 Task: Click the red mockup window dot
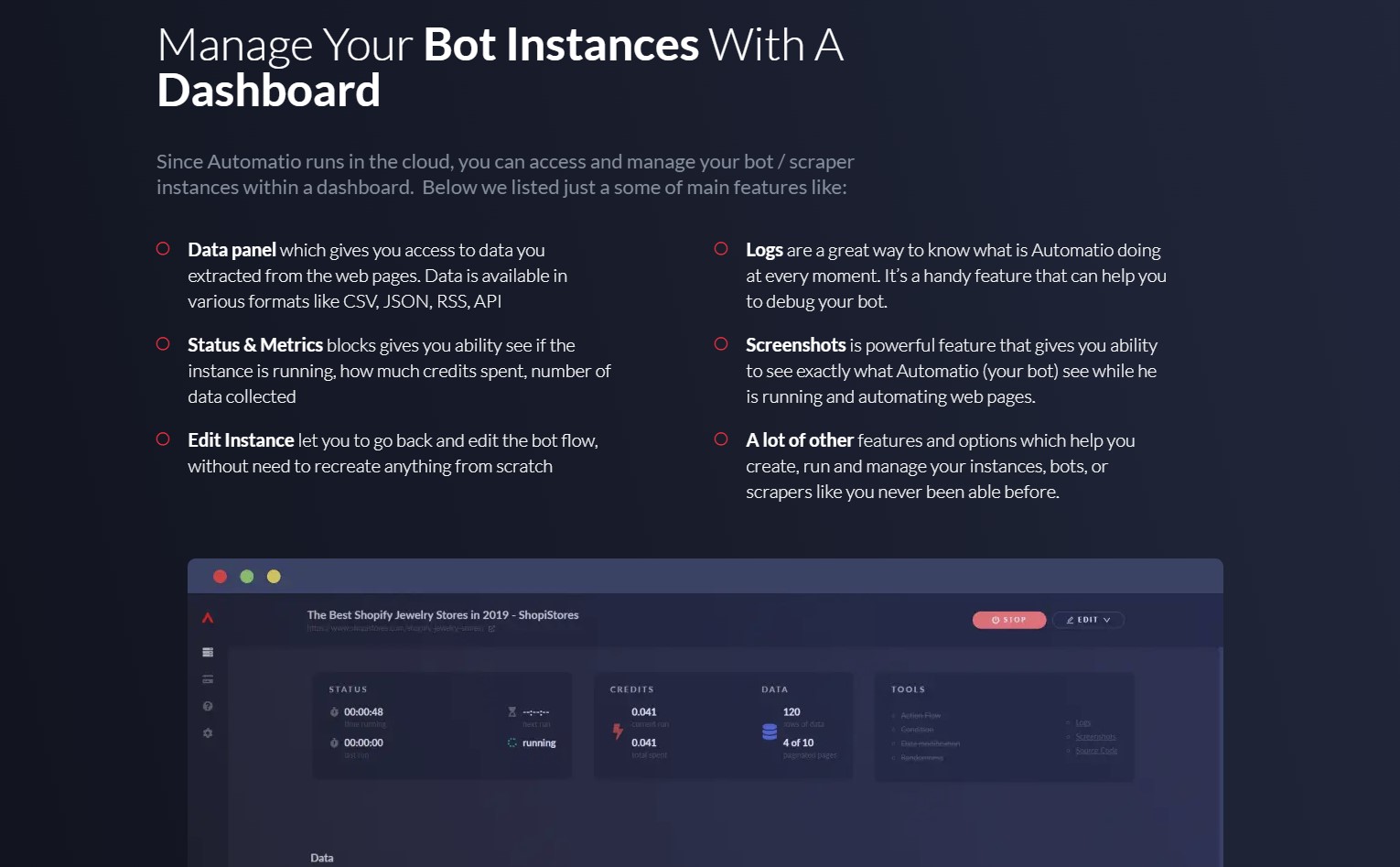[220, 576]
